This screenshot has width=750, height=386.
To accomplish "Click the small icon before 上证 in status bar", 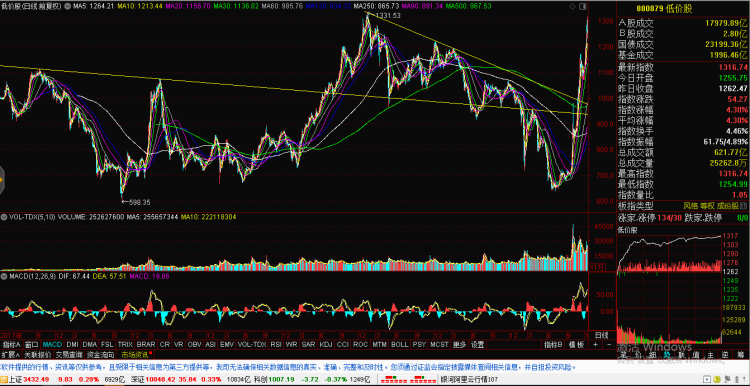I will pyautogui.click(x=4, y=379).
